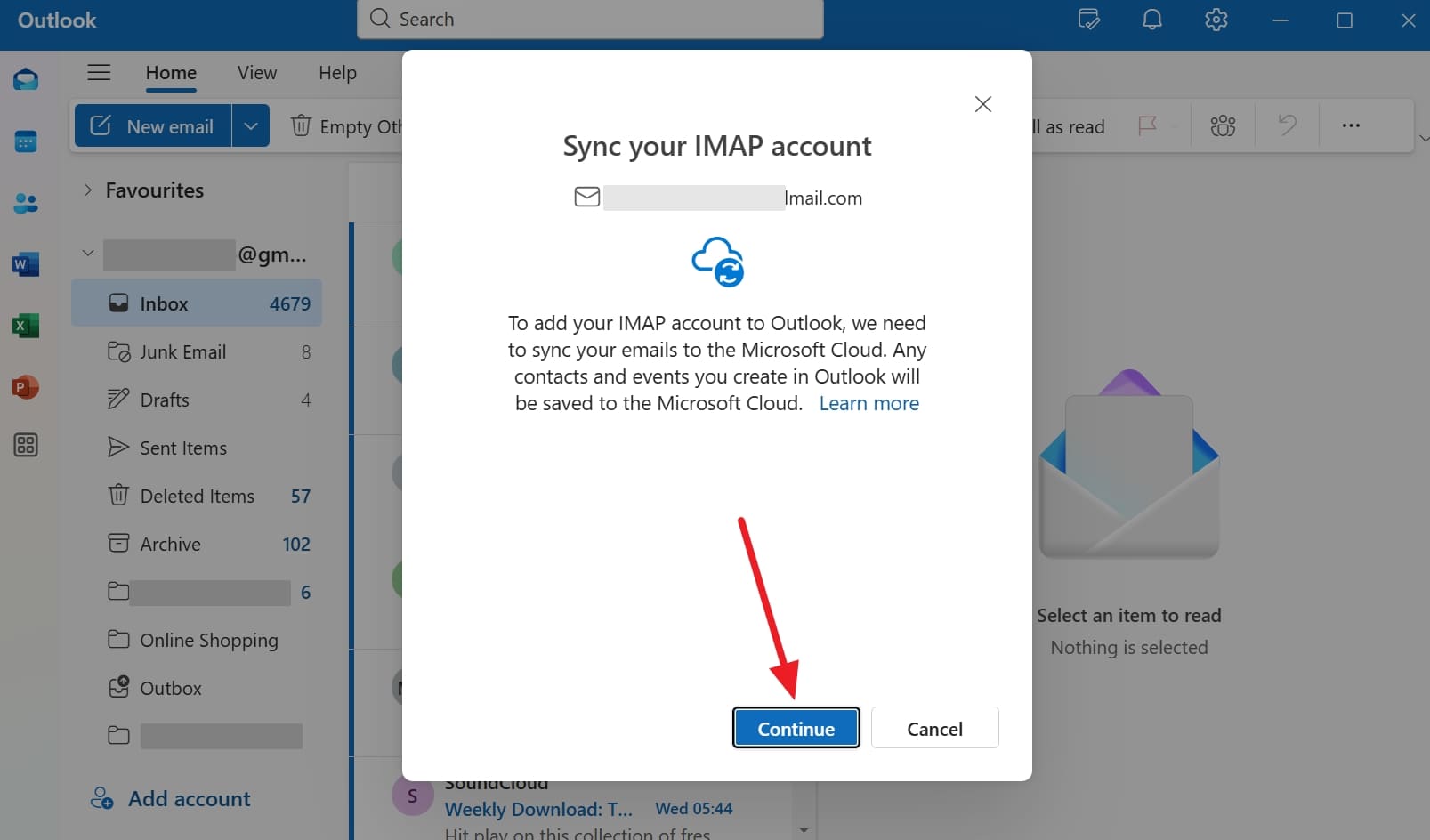Viewport: 1430px width, 840px height.
Task: Switch to the View tab
Action: click(x=257, y=73)
